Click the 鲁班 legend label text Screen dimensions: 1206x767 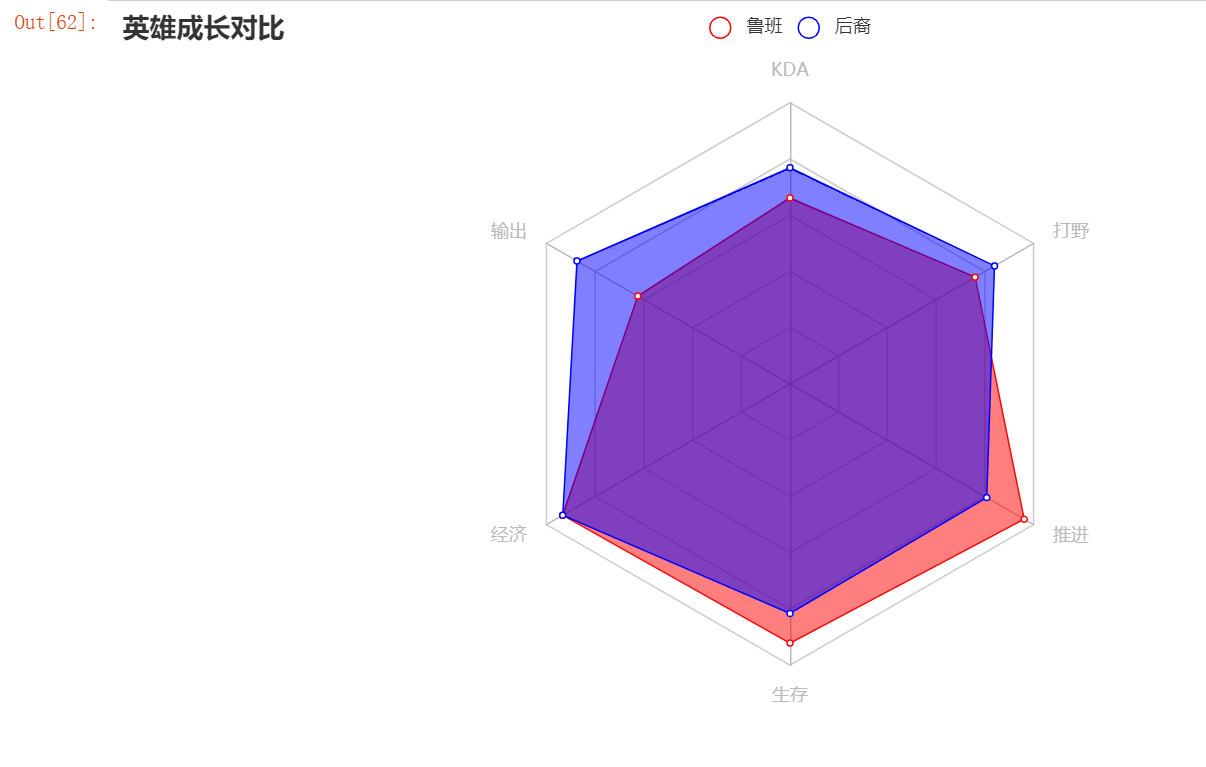pyautogui.click(x=765, y=27)
